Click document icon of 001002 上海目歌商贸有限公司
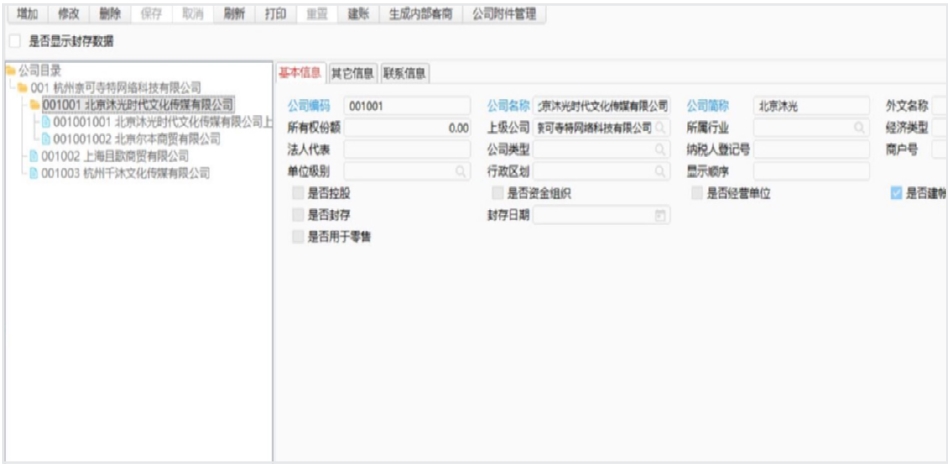Image resolution: width=950 pixels, height=467 pixels. pyautogui.click(x=33, y=157)
